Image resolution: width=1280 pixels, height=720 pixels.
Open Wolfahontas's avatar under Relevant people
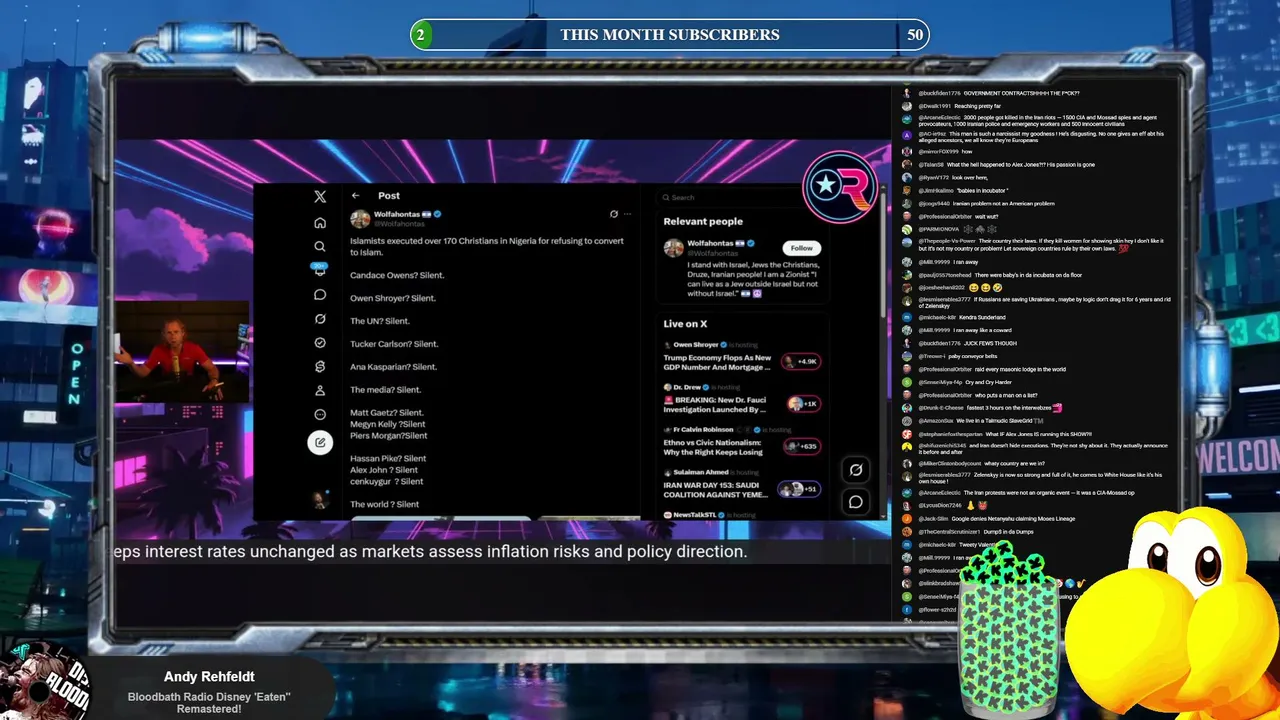tap(674, 248)
